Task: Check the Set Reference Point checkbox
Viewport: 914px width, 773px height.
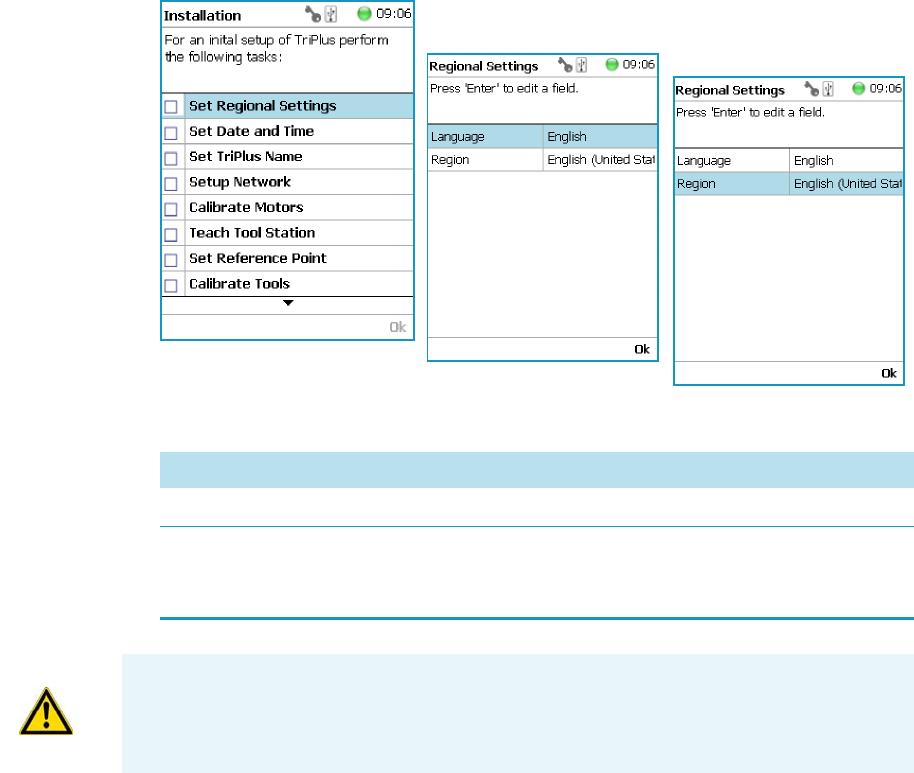Action: point(171,259)
